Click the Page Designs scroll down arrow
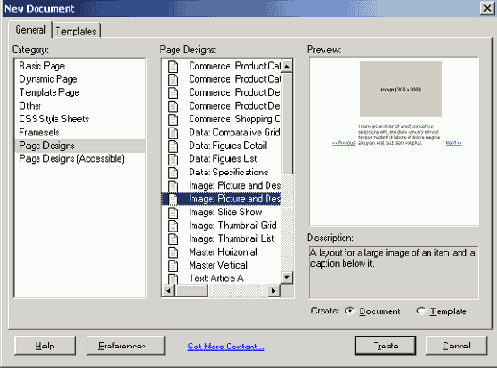 (x=287, y=277)
